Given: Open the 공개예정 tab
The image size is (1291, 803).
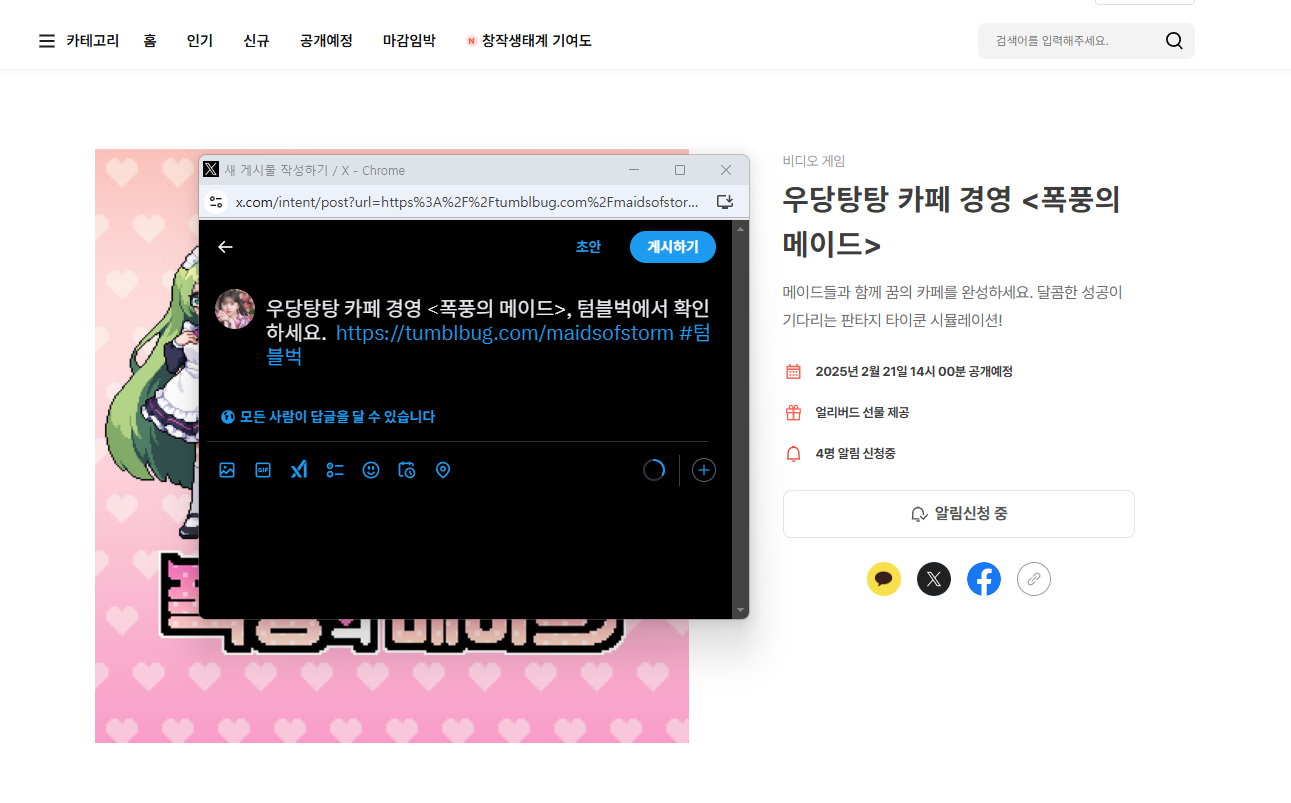Looking at the screenshot, I should pos(326,41).
